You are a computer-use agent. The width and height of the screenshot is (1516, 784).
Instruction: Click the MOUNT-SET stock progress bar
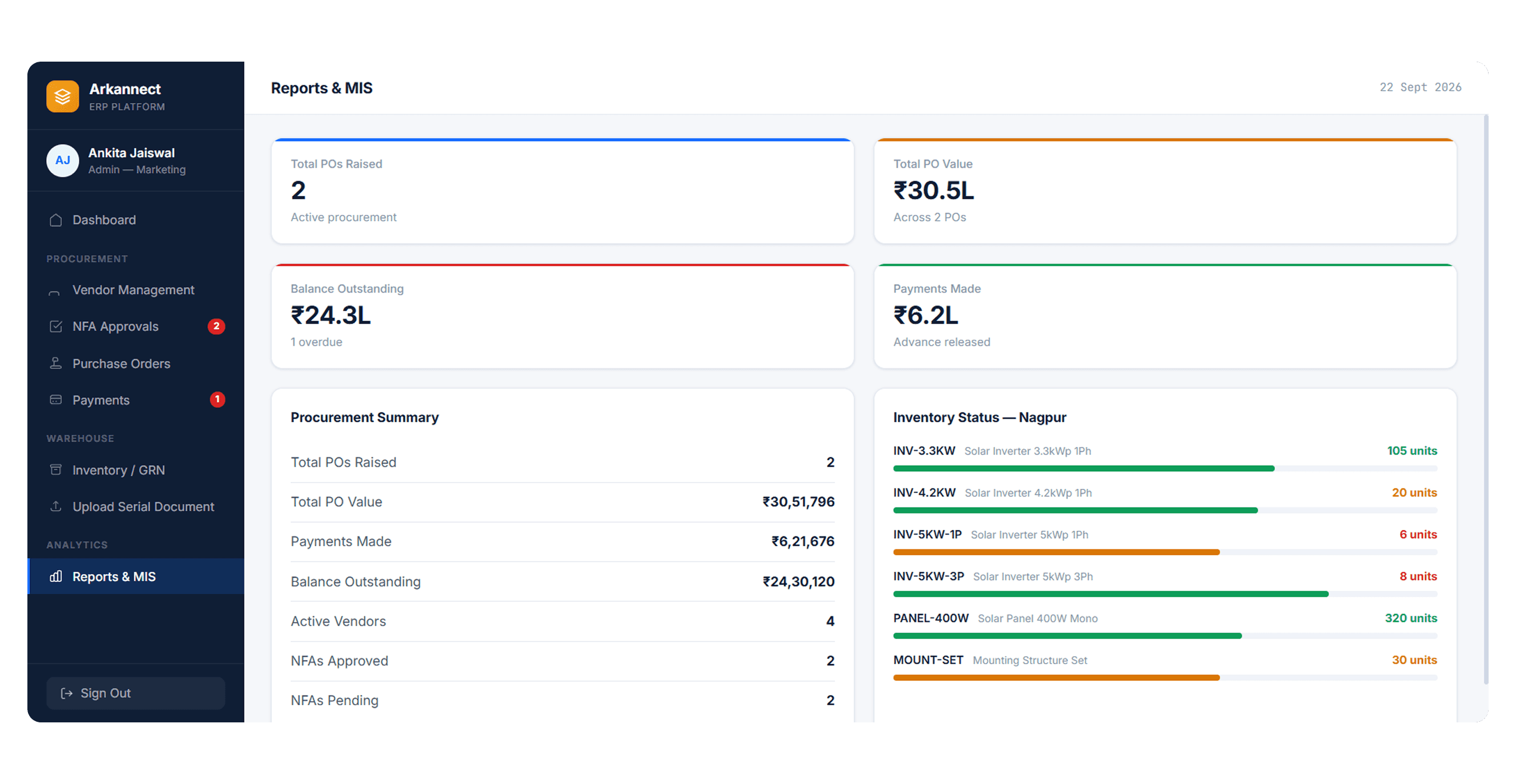1165,677
